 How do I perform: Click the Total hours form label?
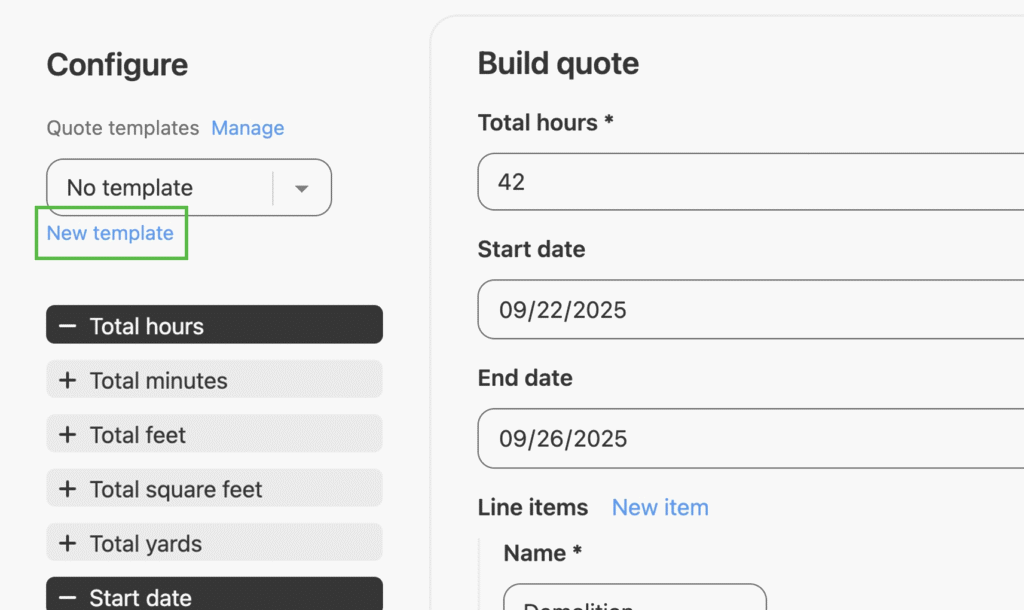[x=545, y=123]
